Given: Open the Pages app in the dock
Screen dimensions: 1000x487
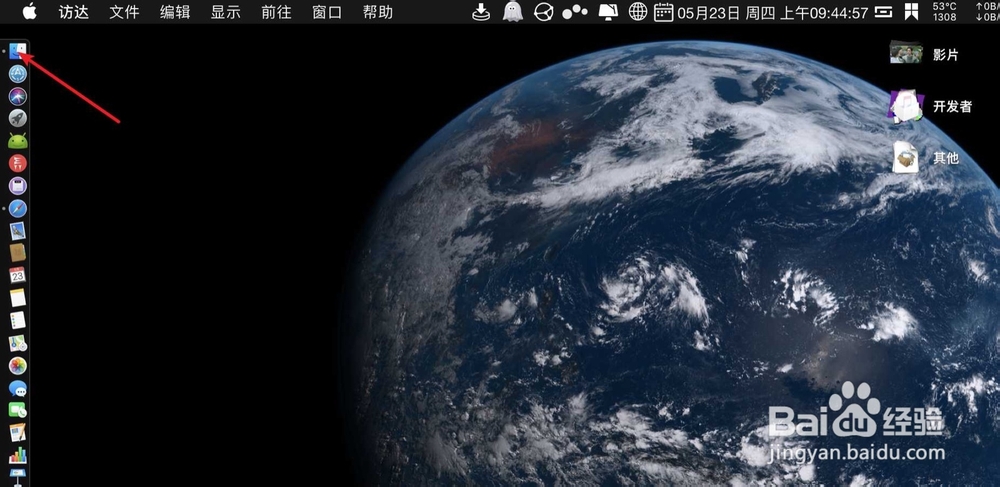Looking at the screenshot, I should (x=18, y=433).
